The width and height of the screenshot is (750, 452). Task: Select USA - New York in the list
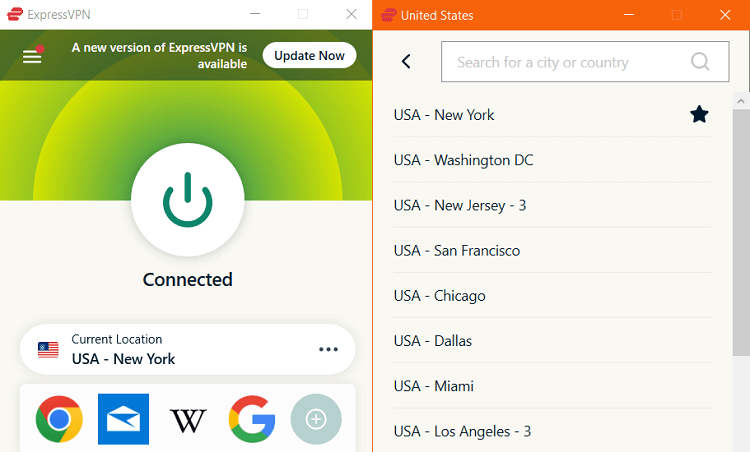552,115
